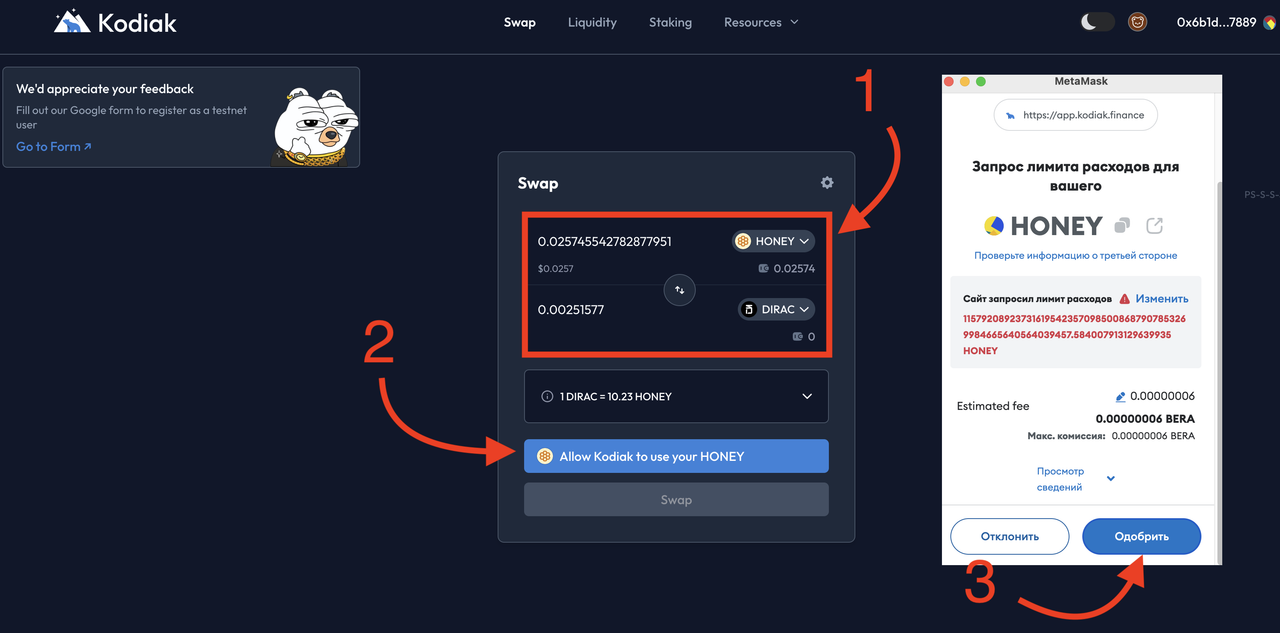The image size is (1280, 633).
Task: Open the Liquidity tab
Action: coord(592,22)
